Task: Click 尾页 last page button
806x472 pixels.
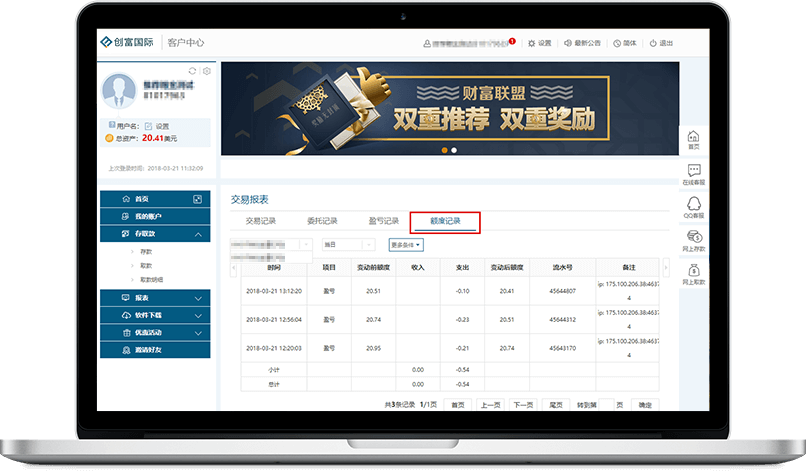Action: pos(556,405)
